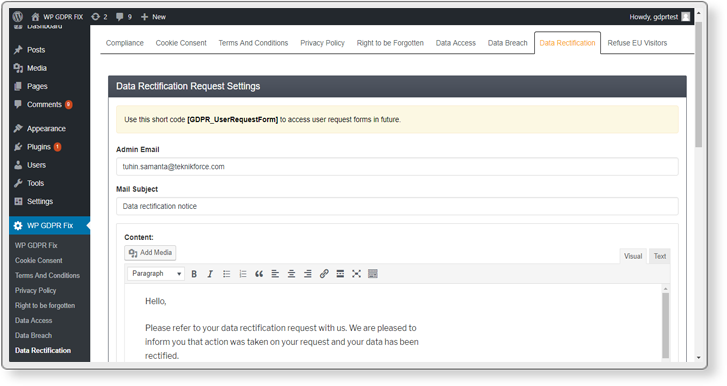
Task: Open Data Access in sidebar submenu
Action: pos(33,320)
